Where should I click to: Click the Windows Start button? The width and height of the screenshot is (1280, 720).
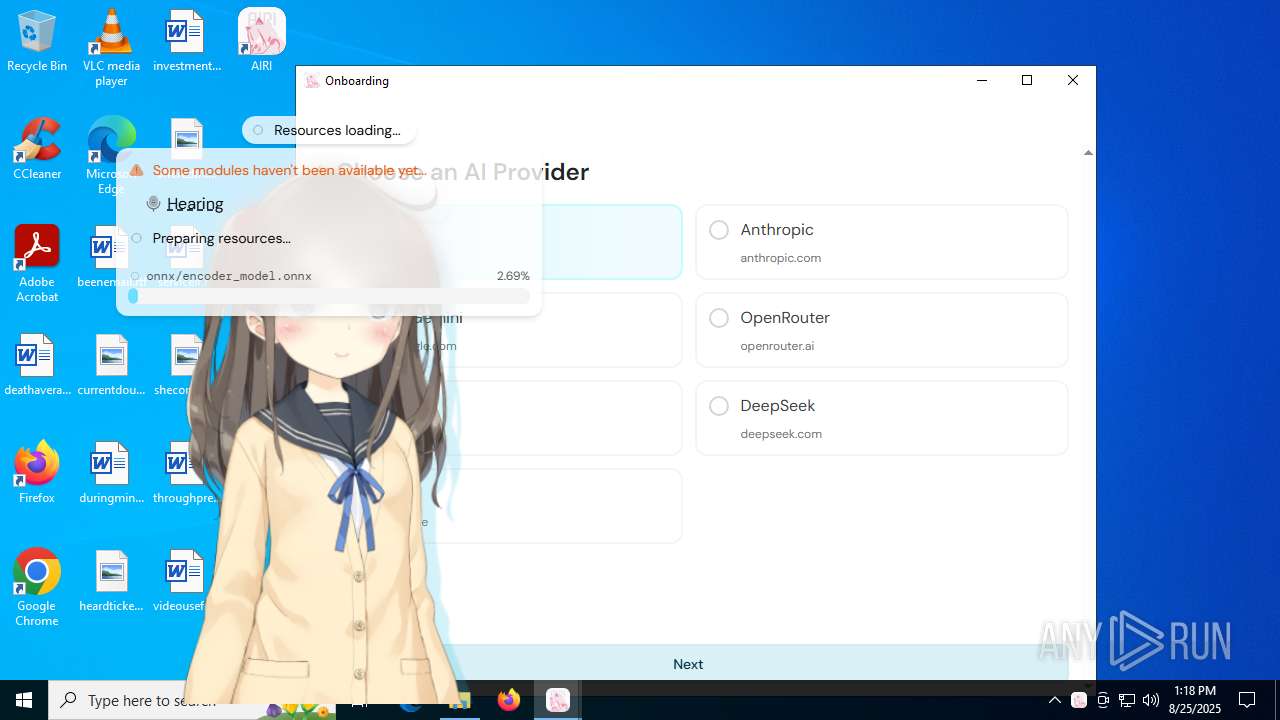tap(24, 700)
